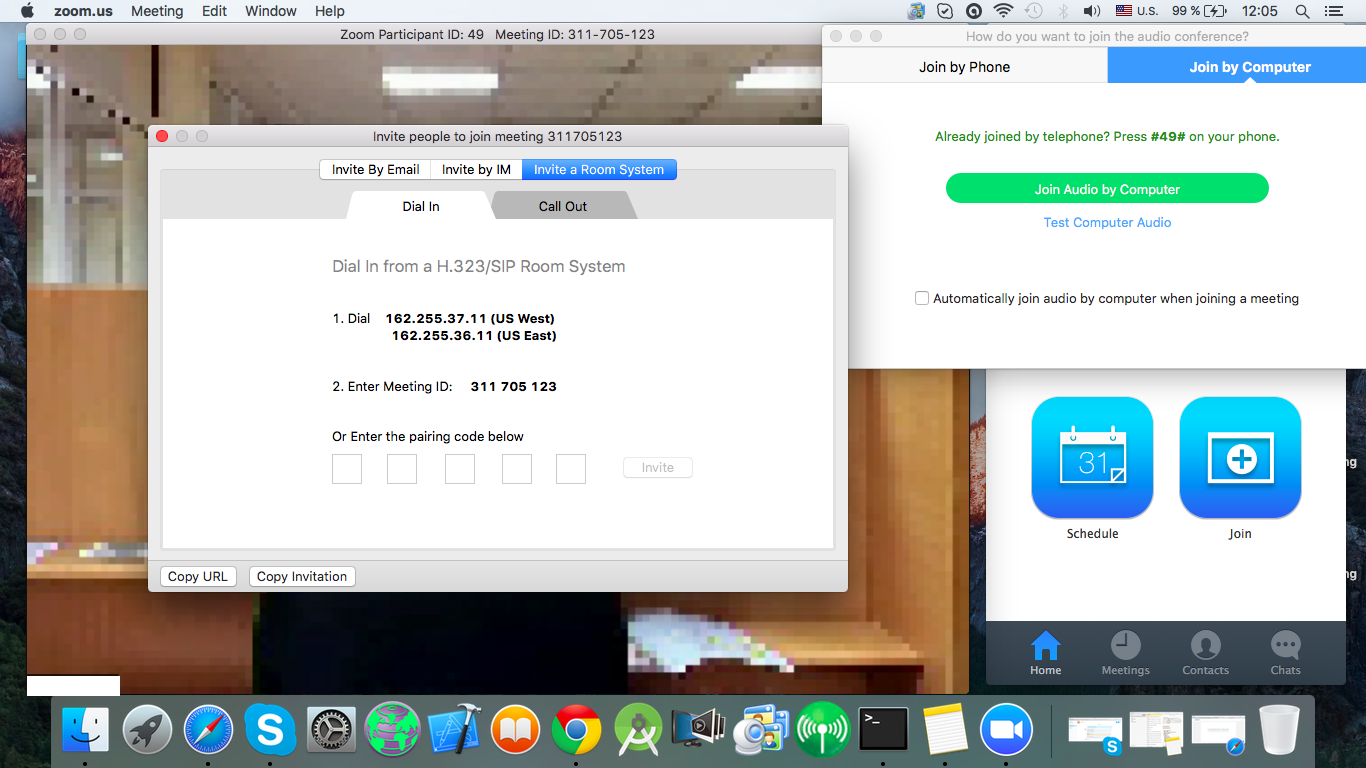Click the second pairing code box
The height and width of the screenshot is (768, 1366).
point(402,469)
